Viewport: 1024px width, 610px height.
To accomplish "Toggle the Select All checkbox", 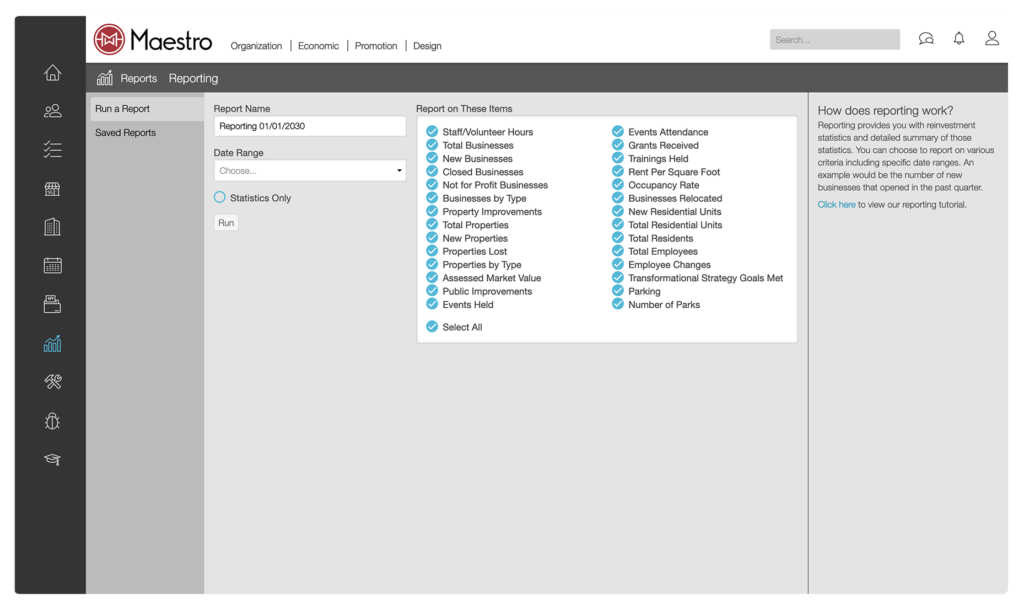I will [432, 327].
